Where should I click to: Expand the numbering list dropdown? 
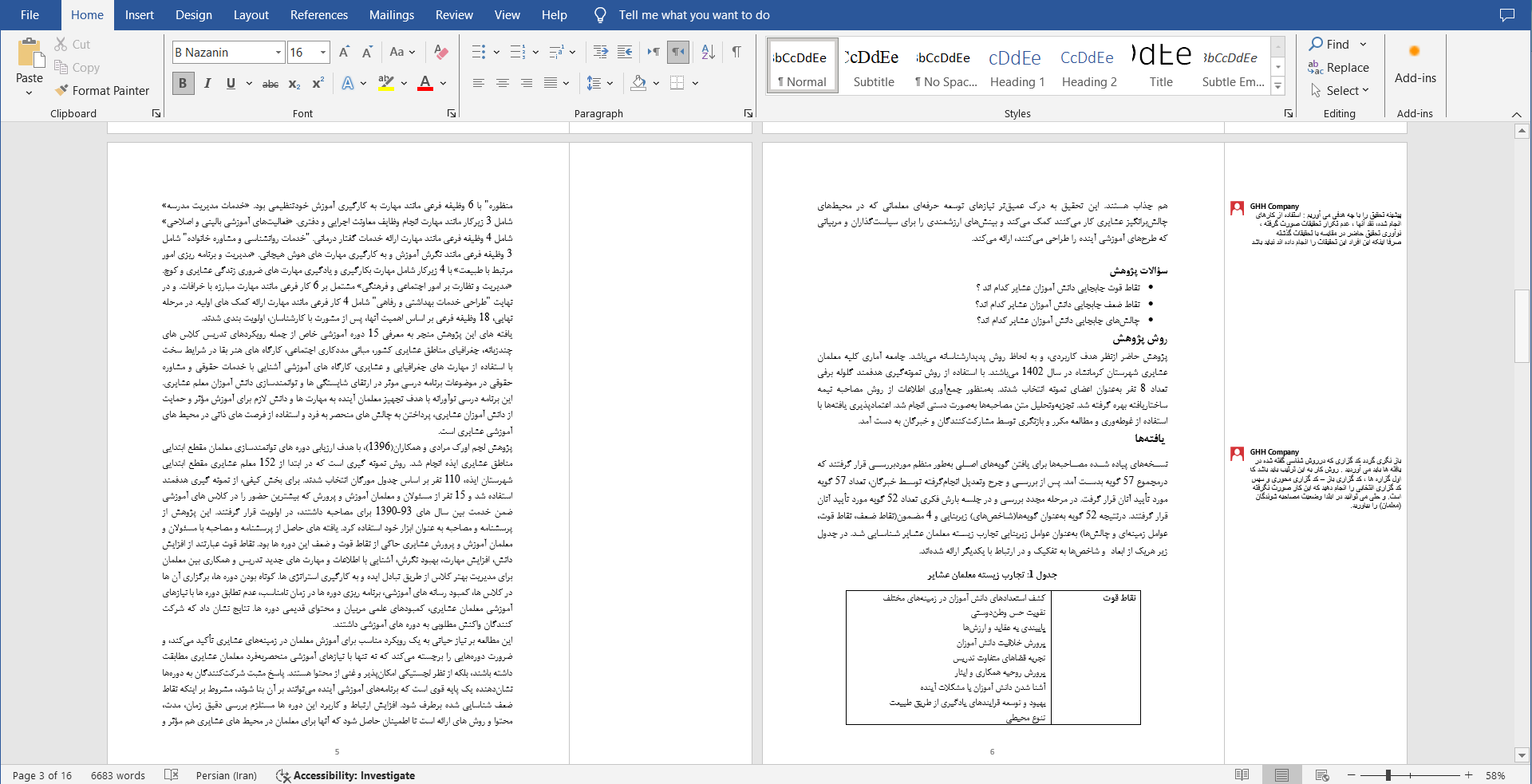[535, 52]
